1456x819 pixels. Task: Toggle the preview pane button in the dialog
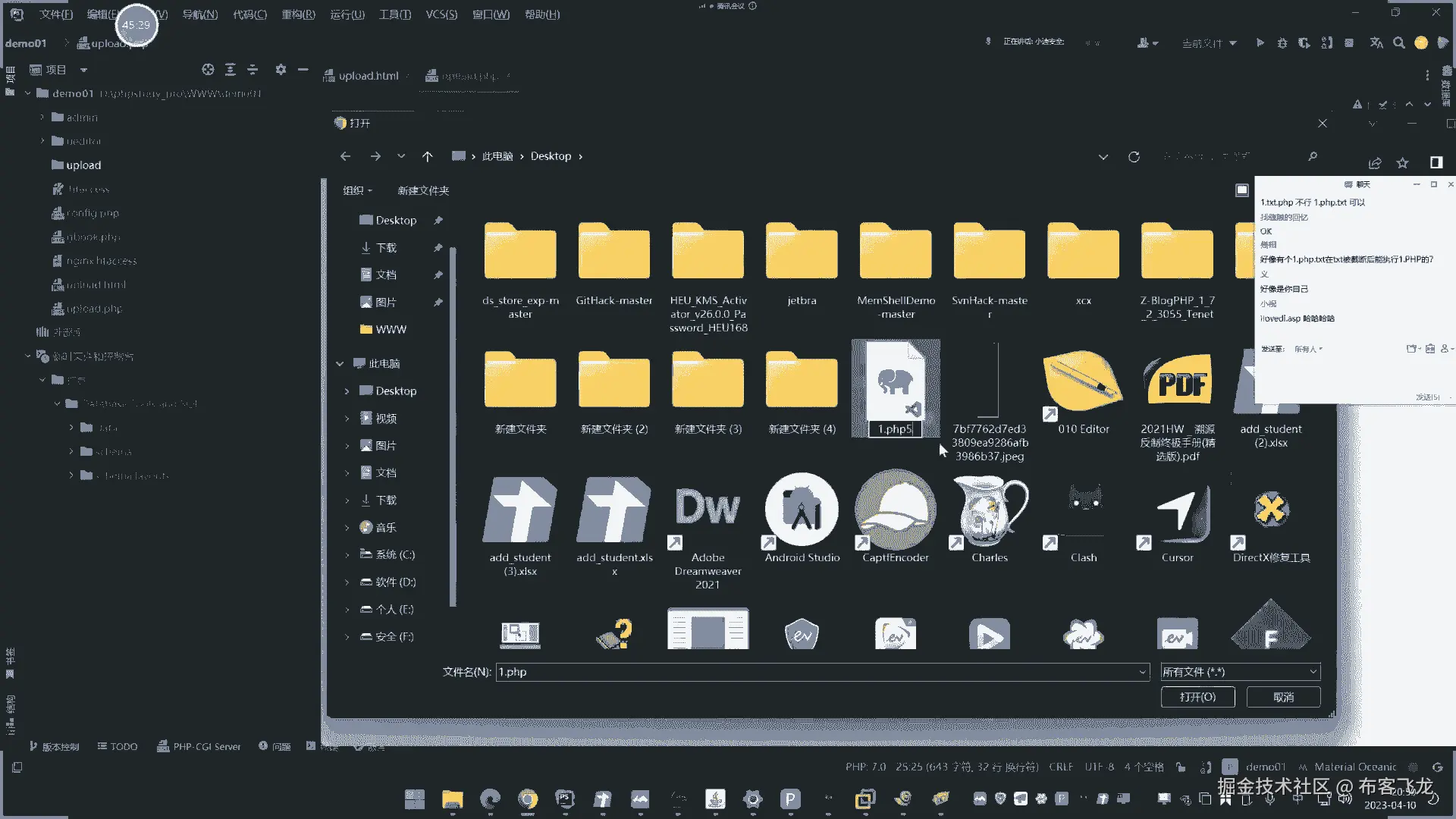pos(1241,190)
